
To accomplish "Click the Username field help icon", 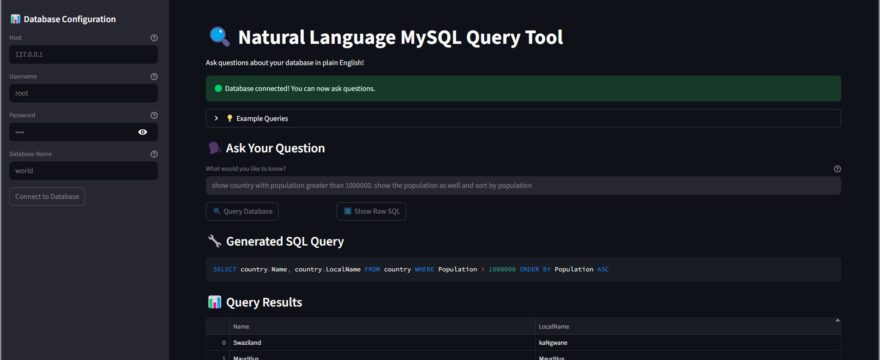I will 154,76.
